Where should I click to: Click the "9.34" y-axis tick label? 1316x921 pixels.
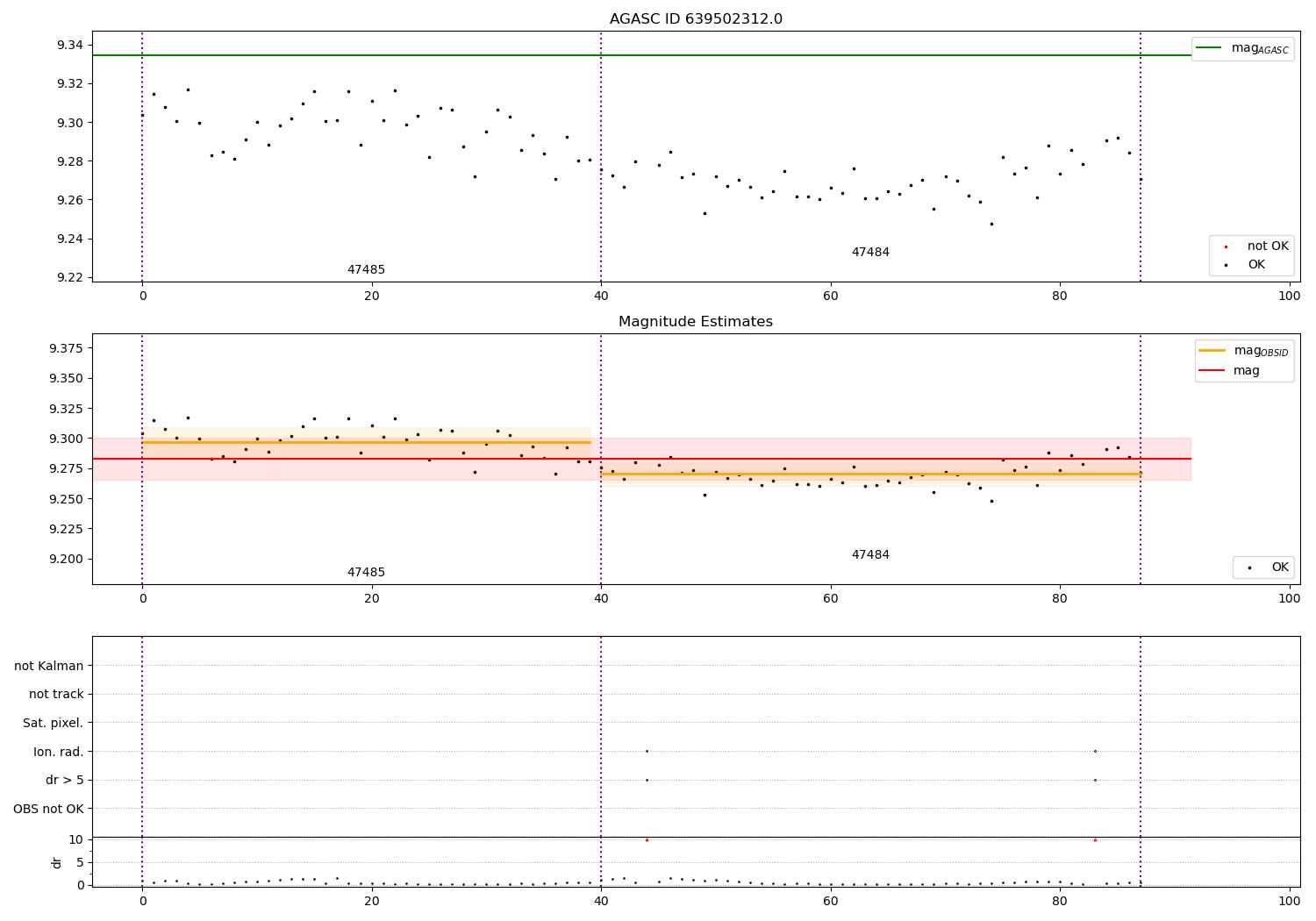tap(69, 46)
